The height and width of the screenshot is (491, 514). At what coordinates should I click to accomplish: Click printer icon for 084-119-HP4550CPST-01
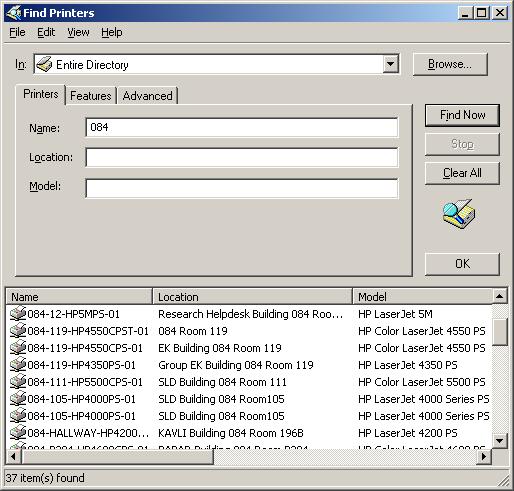click(18, 330)
